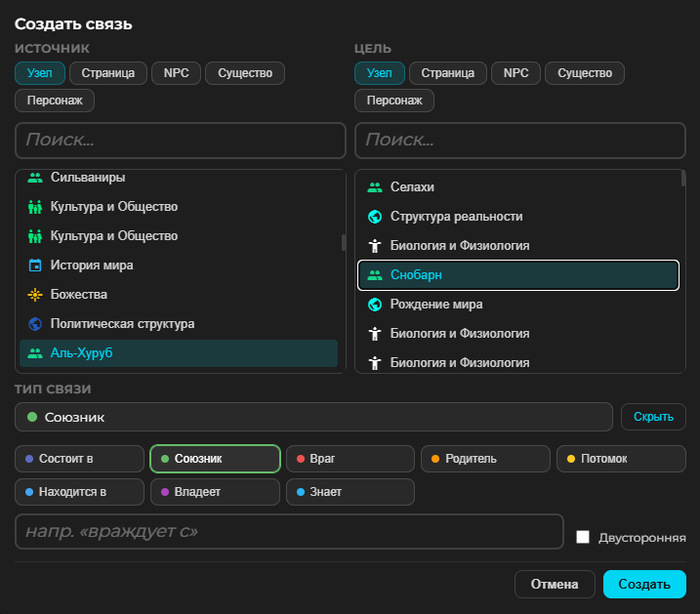The image size is (700, 614).
Task: Click the calendar icon beside История мира
Action: point(35,265)
